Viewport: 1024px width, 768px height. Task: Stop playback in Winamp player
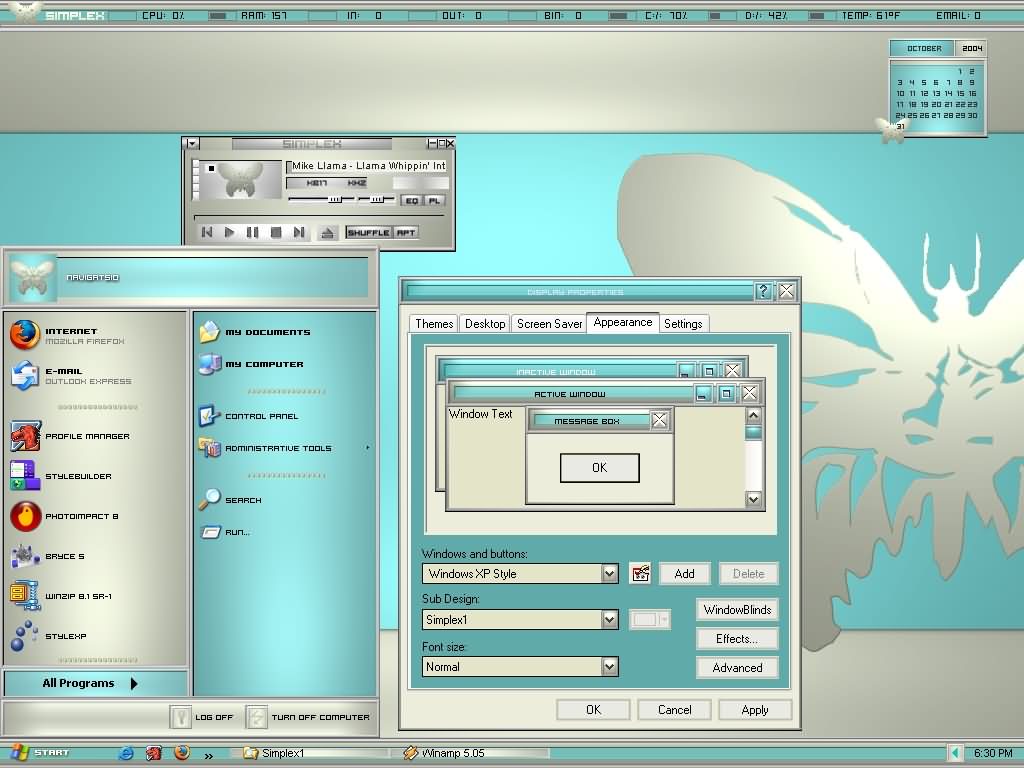276,232
